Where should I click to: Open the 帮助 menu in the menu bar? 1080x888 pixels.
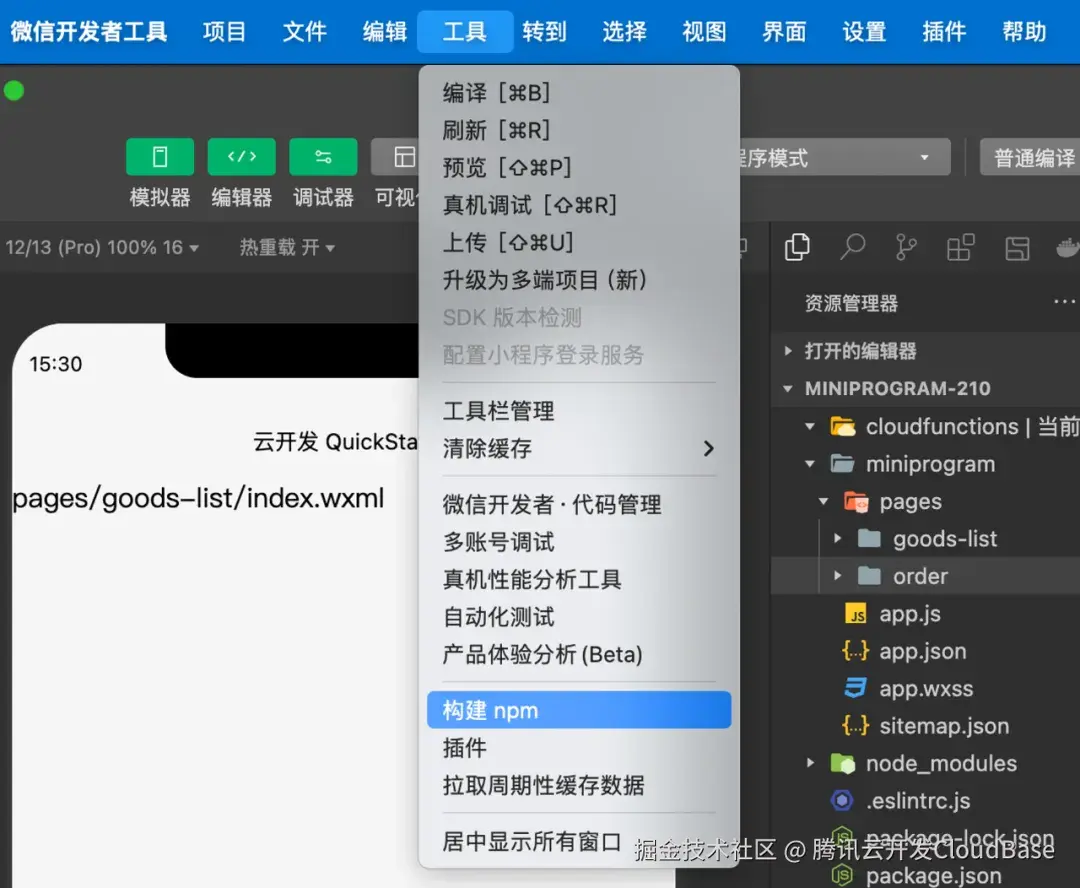[x=1023, y=31]
